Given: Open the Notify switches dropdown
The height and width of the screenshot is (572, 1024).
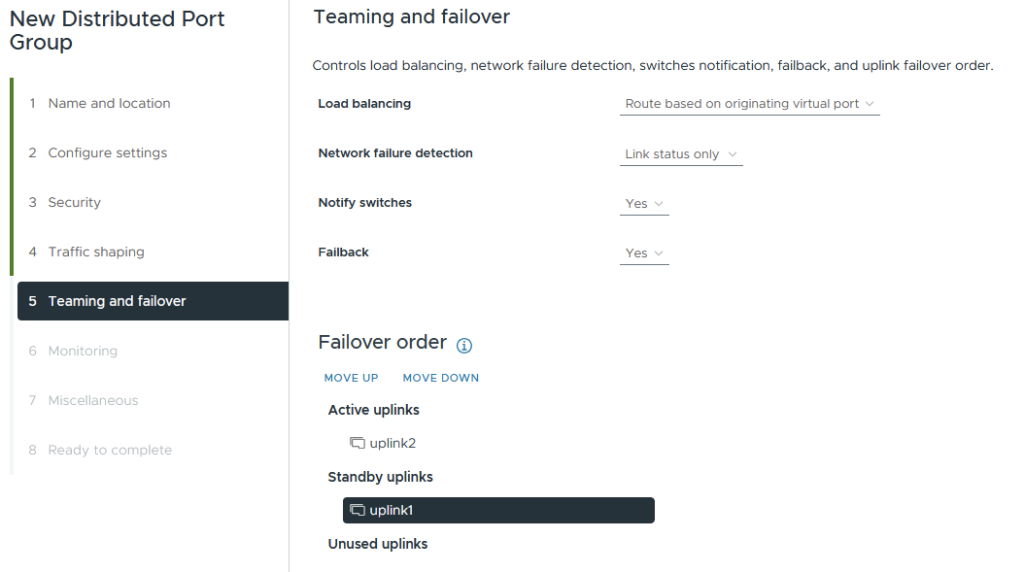Looking at the screenshot, I should pos(644,204).
